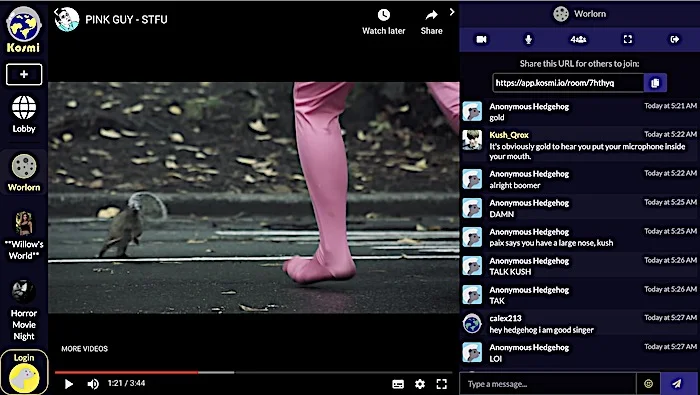This screenshot has width=700, height=395.
Task: Add video to Watch later
Action: [x=383, y=22]
